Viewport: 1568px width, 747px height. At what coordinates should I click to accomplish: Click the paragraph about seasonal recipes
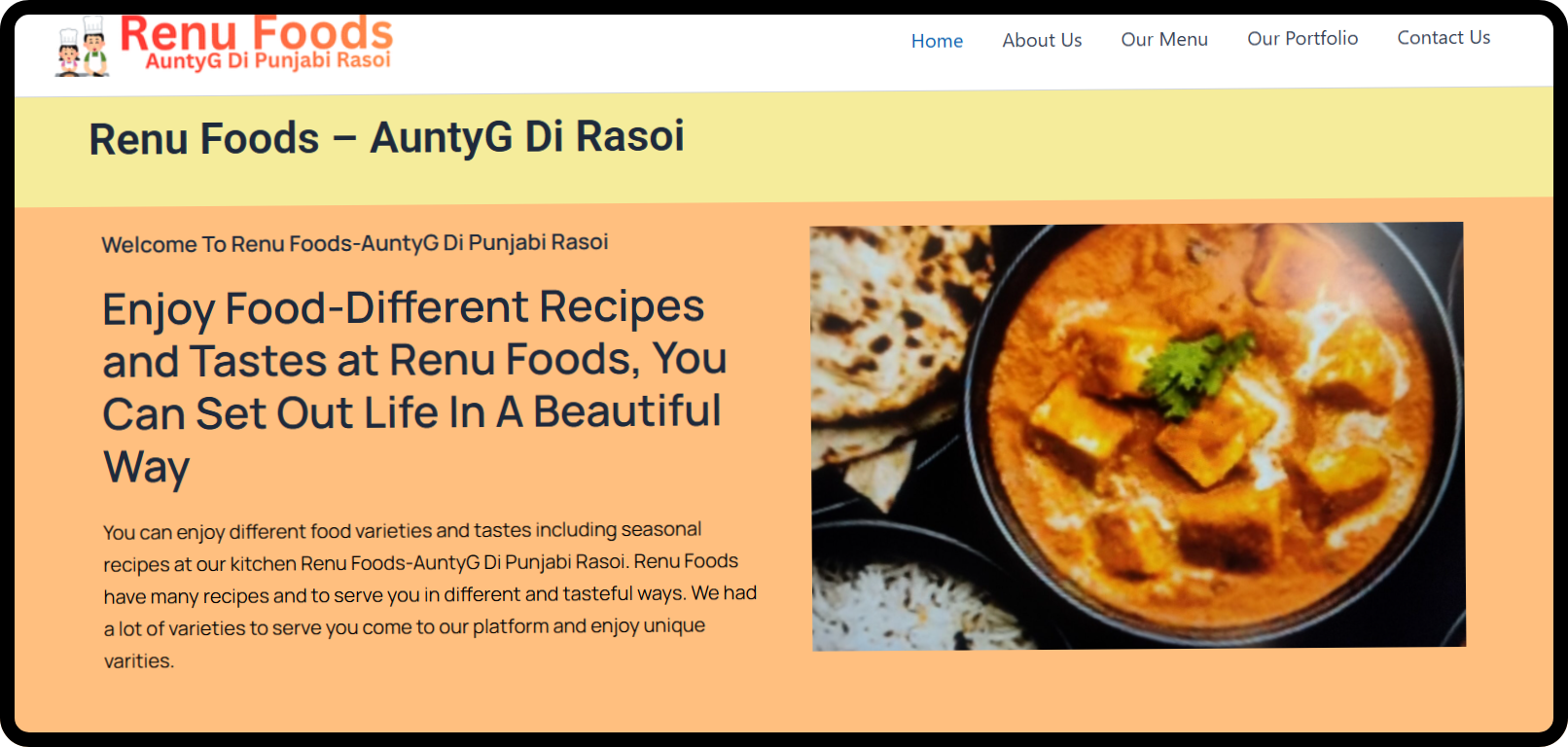point(429,595)
